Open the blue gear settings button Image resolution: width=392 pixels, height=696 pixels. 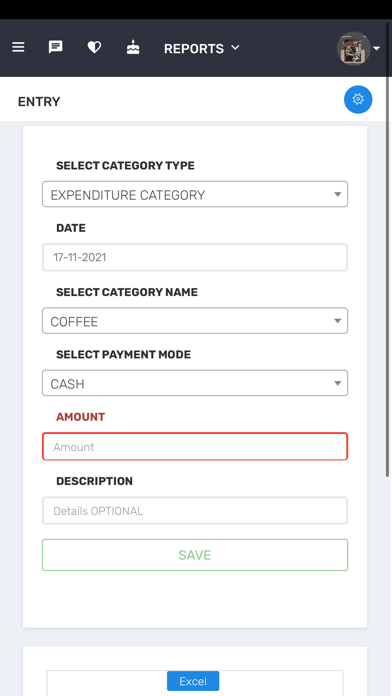click(x=358, y=99)
